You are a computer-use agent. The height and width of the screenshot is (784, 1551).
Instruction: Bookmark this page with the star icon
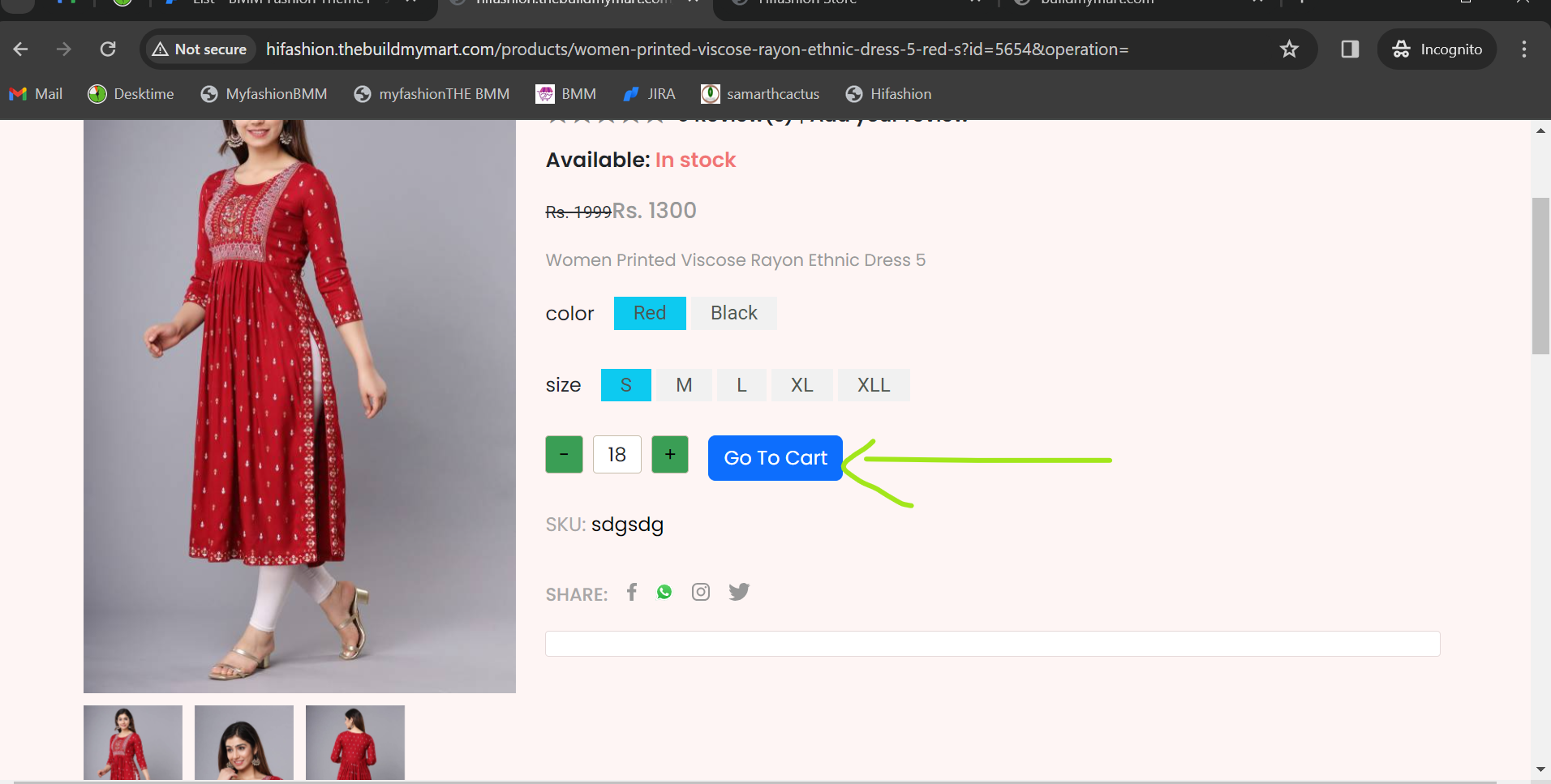(x=1289, y=49)
